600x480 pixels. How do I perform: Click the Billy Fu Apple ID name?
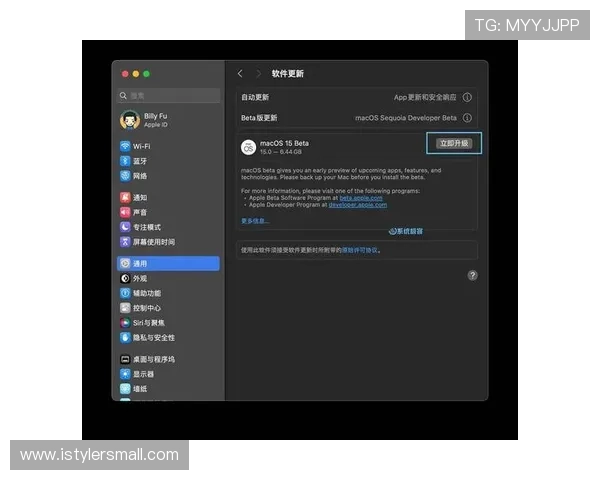tap(155, 116)
